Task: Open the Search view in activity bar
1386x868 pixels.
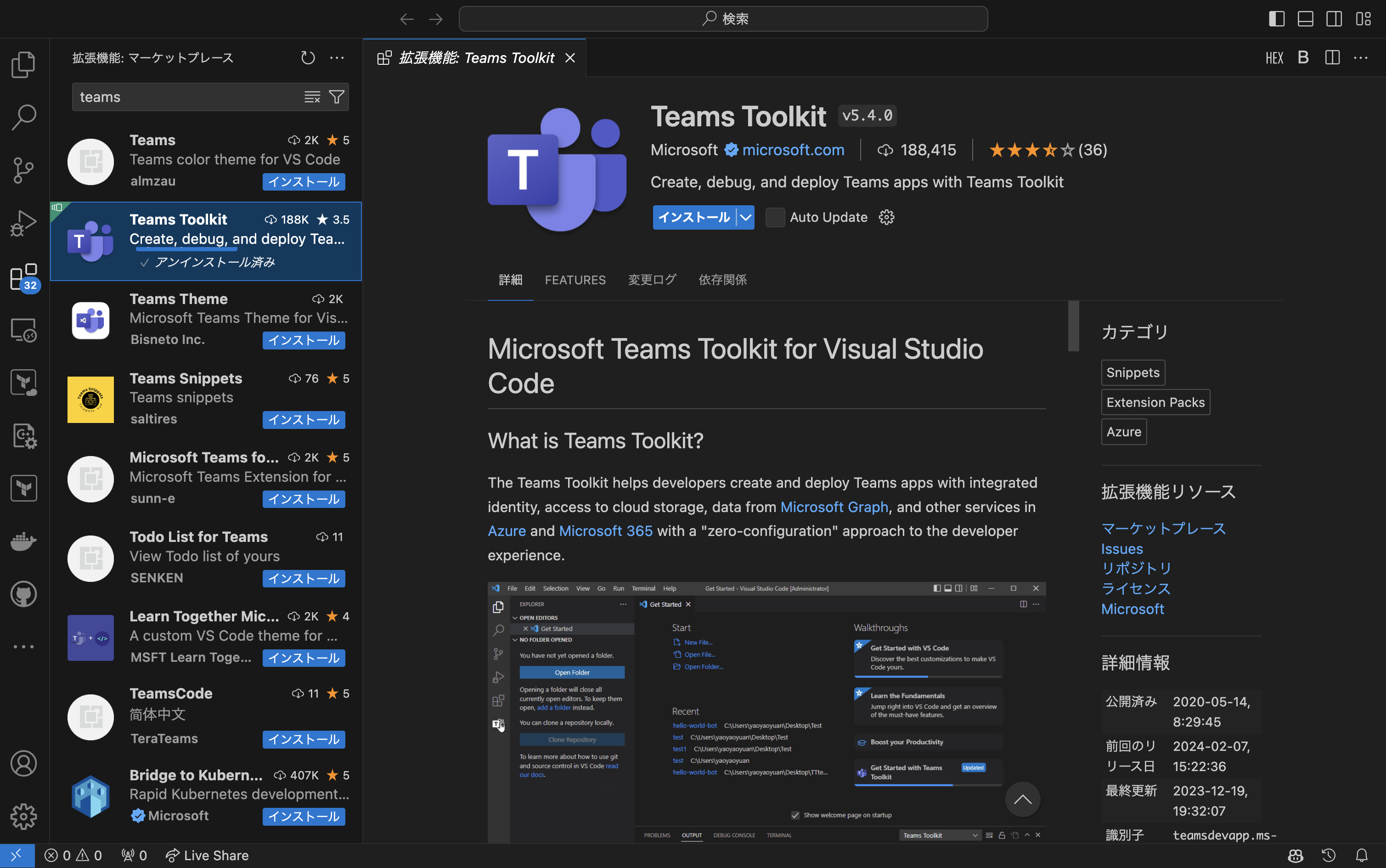Action: 23,117
